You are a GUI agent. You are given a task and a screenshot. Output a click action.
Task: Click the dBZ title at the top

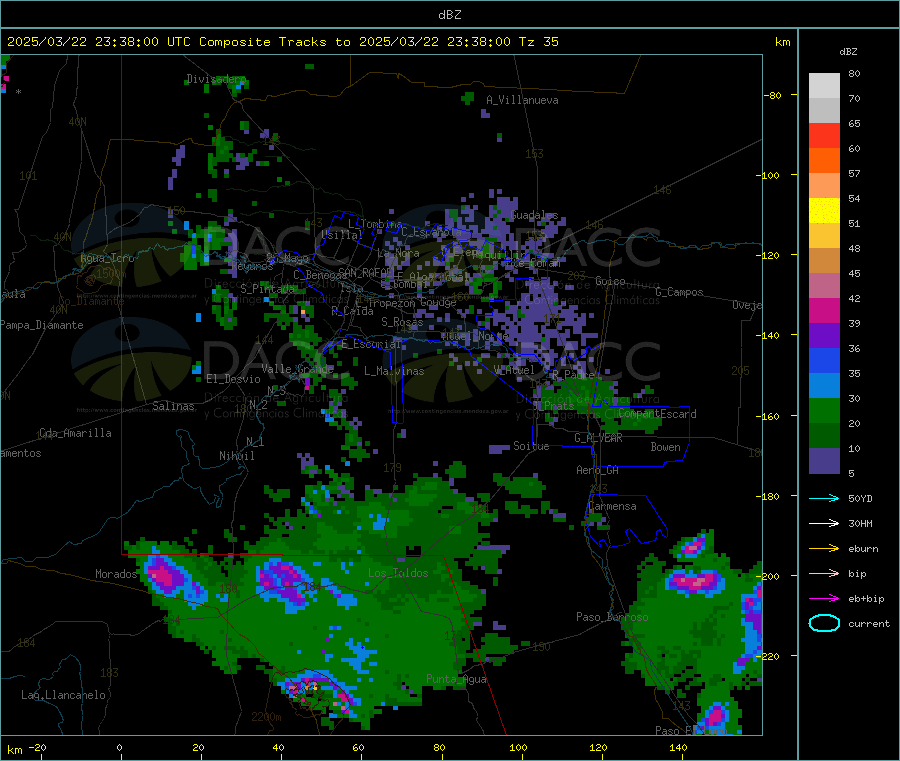(449, 15)
